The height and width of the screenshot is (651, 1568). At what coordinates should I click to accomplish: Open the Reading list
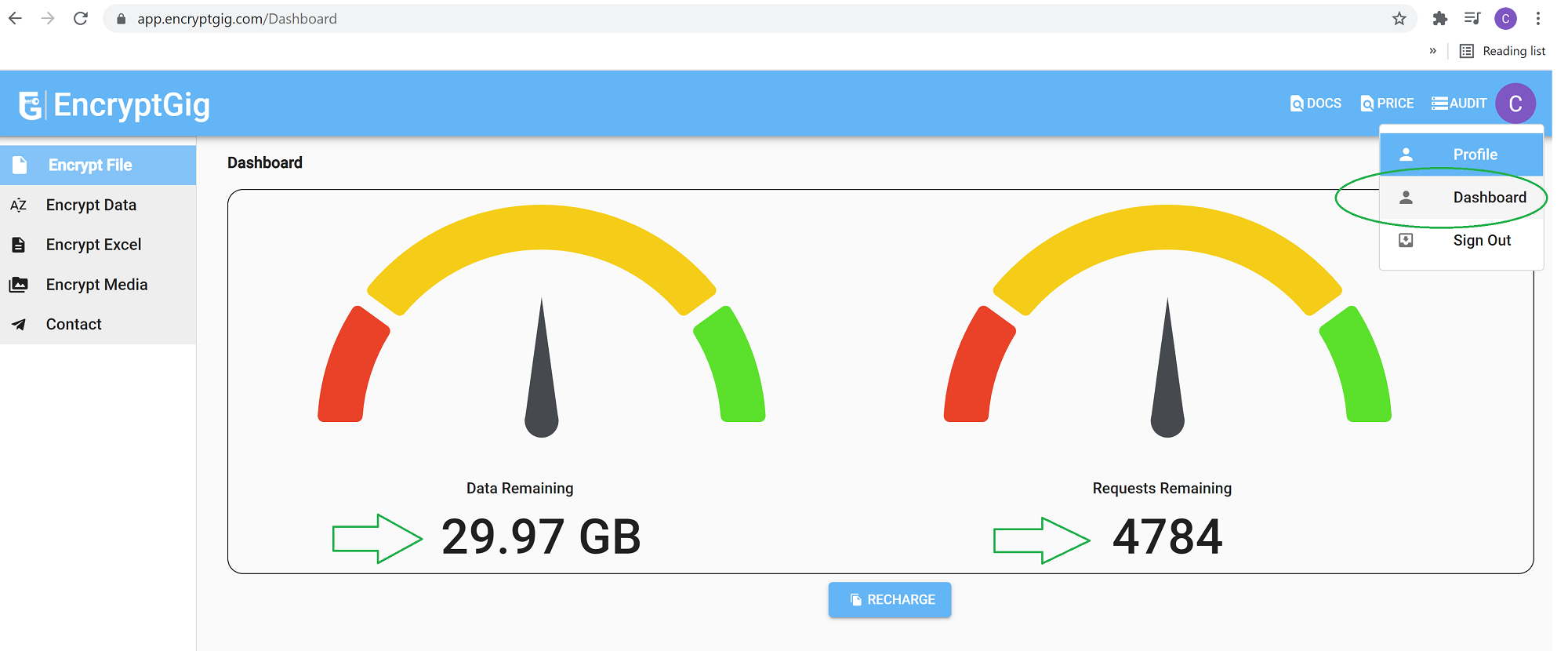(x=1503, y=51)
